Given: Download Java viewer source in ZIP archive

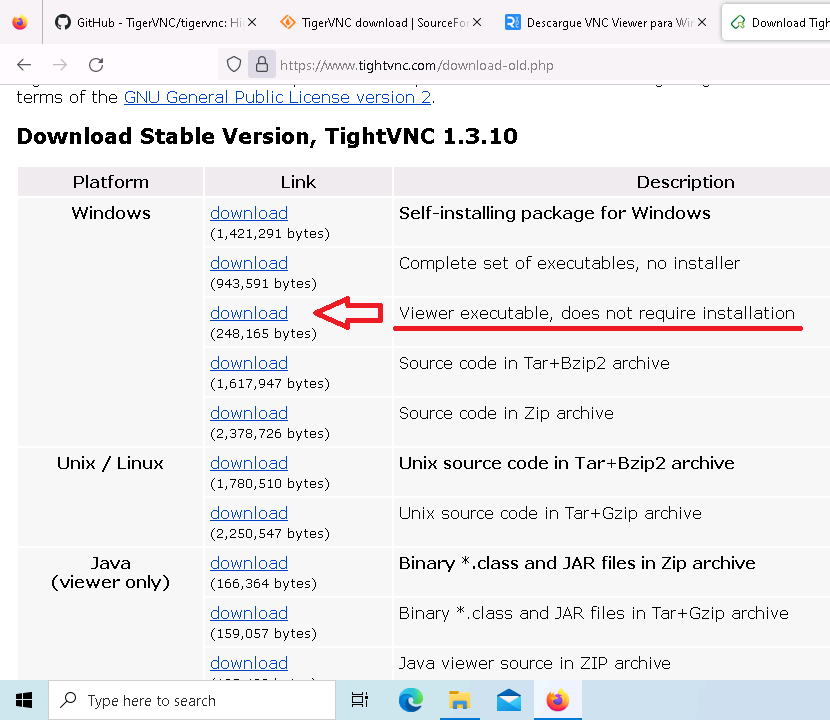Looking at the screenshot, I should pyautogui.click(x=249, y=663).
